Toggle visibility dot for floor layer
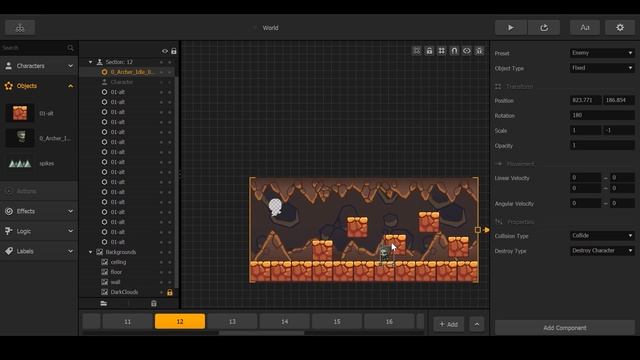 (161, 272)
